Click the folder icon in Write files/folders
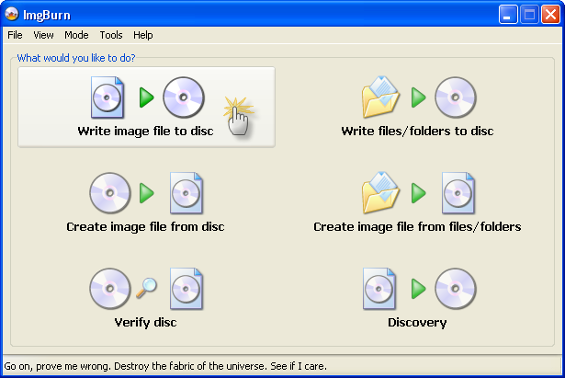The width and height of the screenshot is (565, 378). [381, 97]
